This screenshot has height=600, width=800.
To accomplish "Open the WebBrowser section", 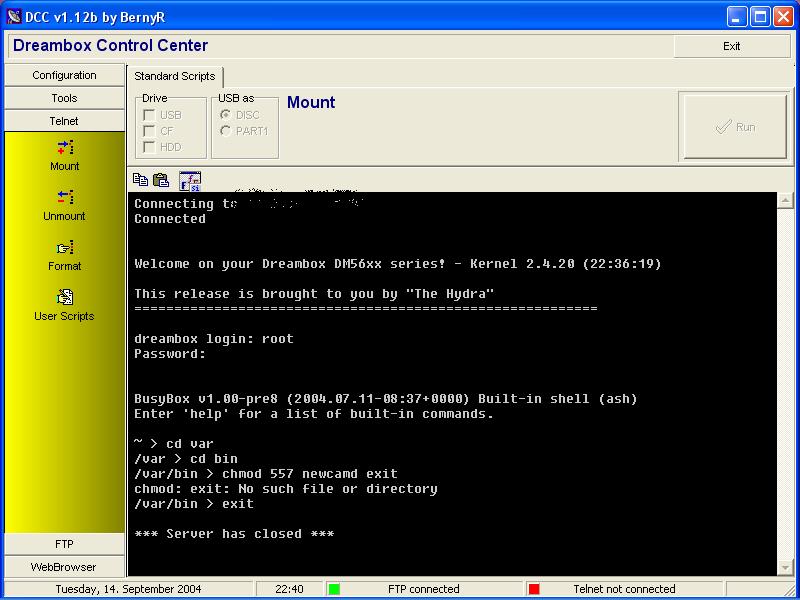I will pos(64,567).
